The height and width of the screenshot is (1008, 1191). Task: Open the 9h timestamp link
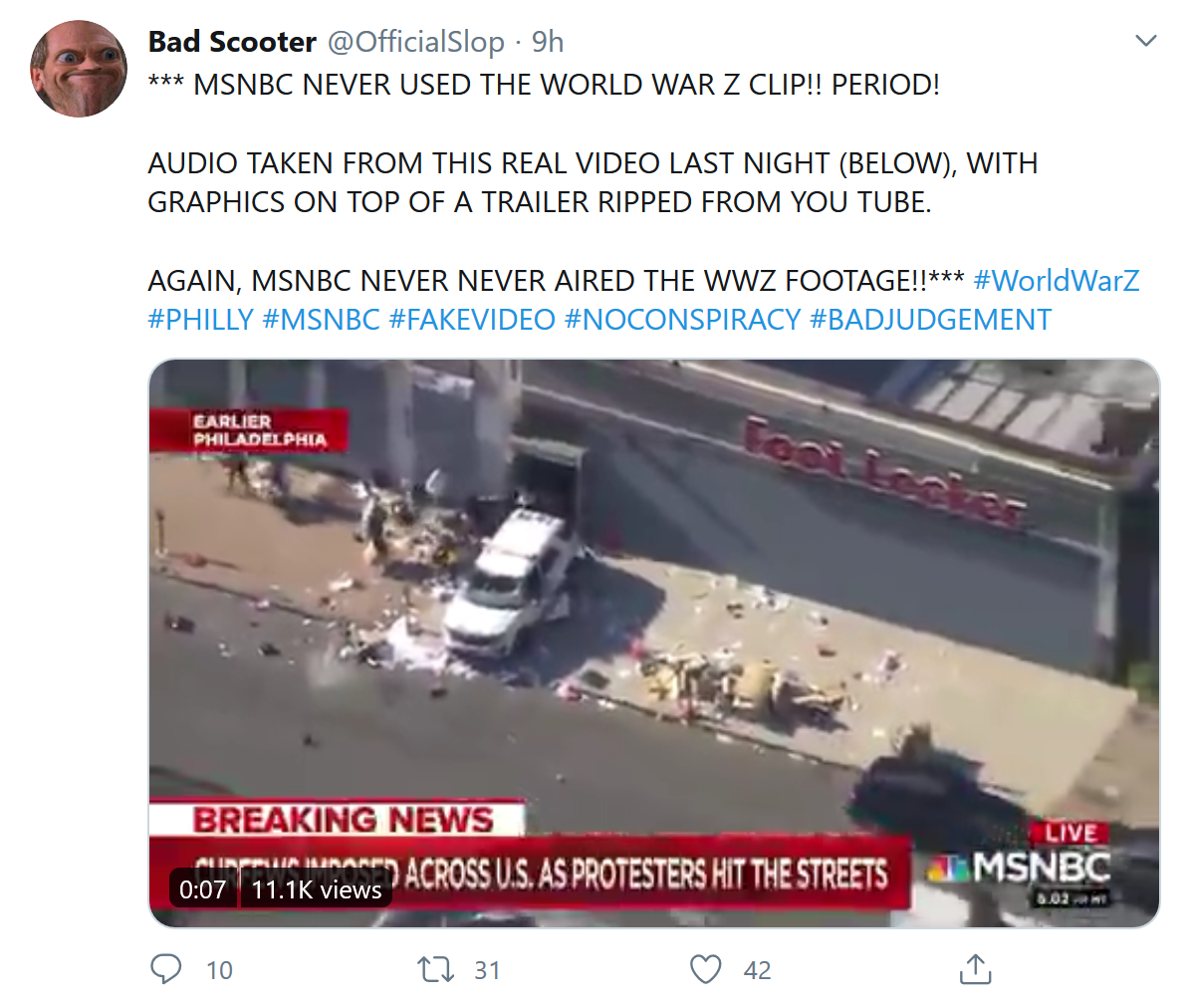[548, 42]
